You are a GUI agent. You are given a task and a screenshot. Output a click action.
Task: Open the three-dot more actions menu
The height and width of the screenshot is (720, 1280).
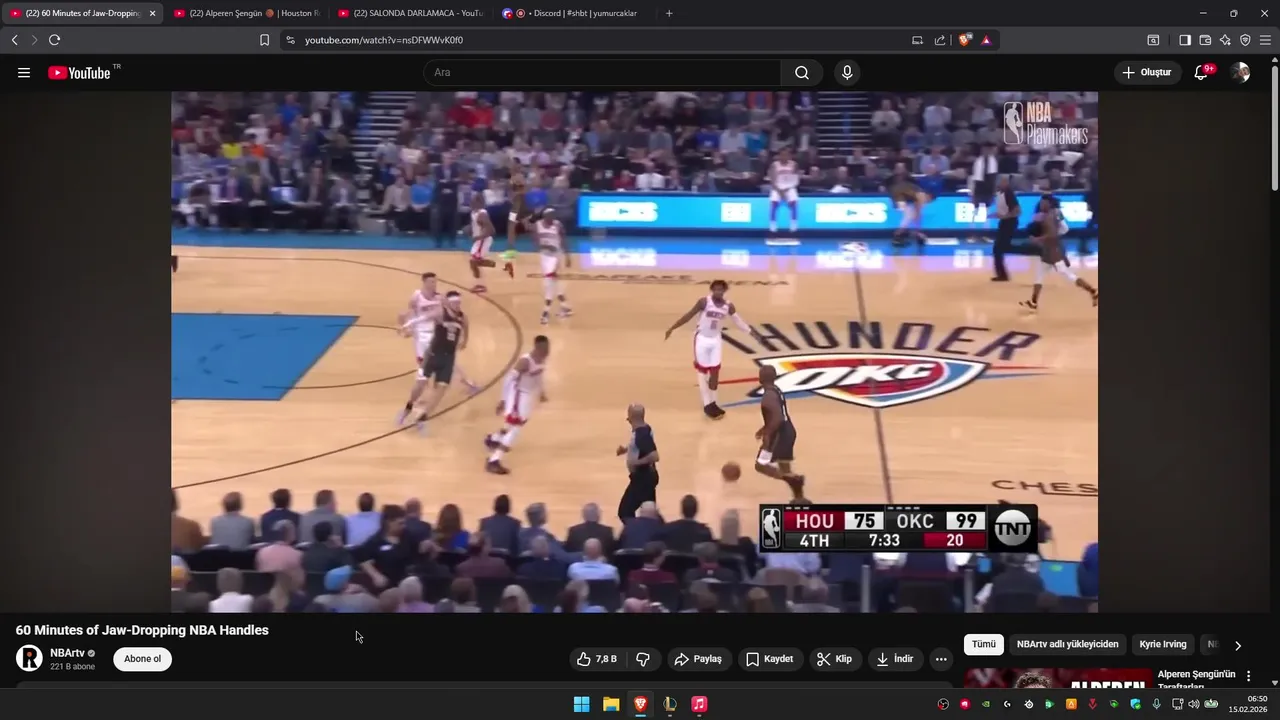pos(941,659)
